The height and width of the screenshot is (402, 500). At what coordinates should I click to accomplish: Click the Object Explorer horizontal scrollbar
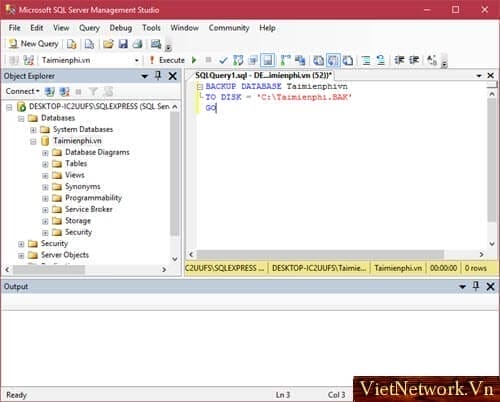49,269
